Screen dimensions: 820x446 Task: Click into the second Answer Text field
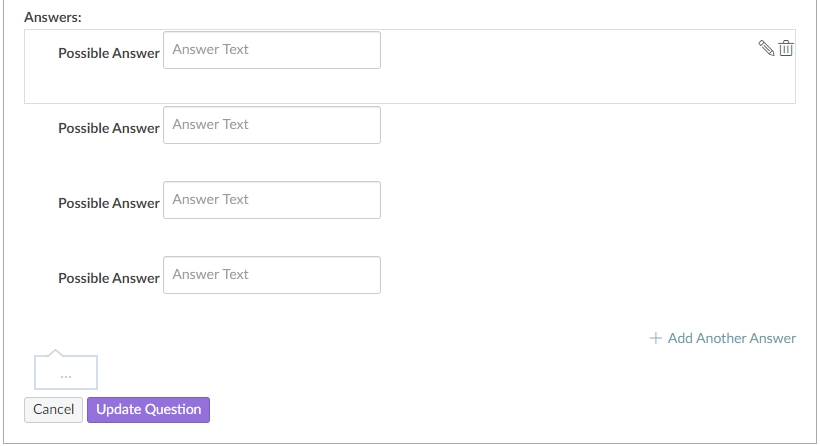(271, 125)
